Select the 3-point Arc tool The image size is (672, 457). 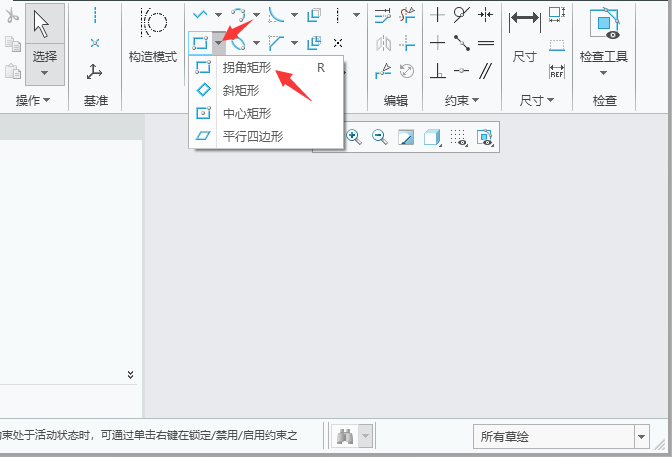238,15
